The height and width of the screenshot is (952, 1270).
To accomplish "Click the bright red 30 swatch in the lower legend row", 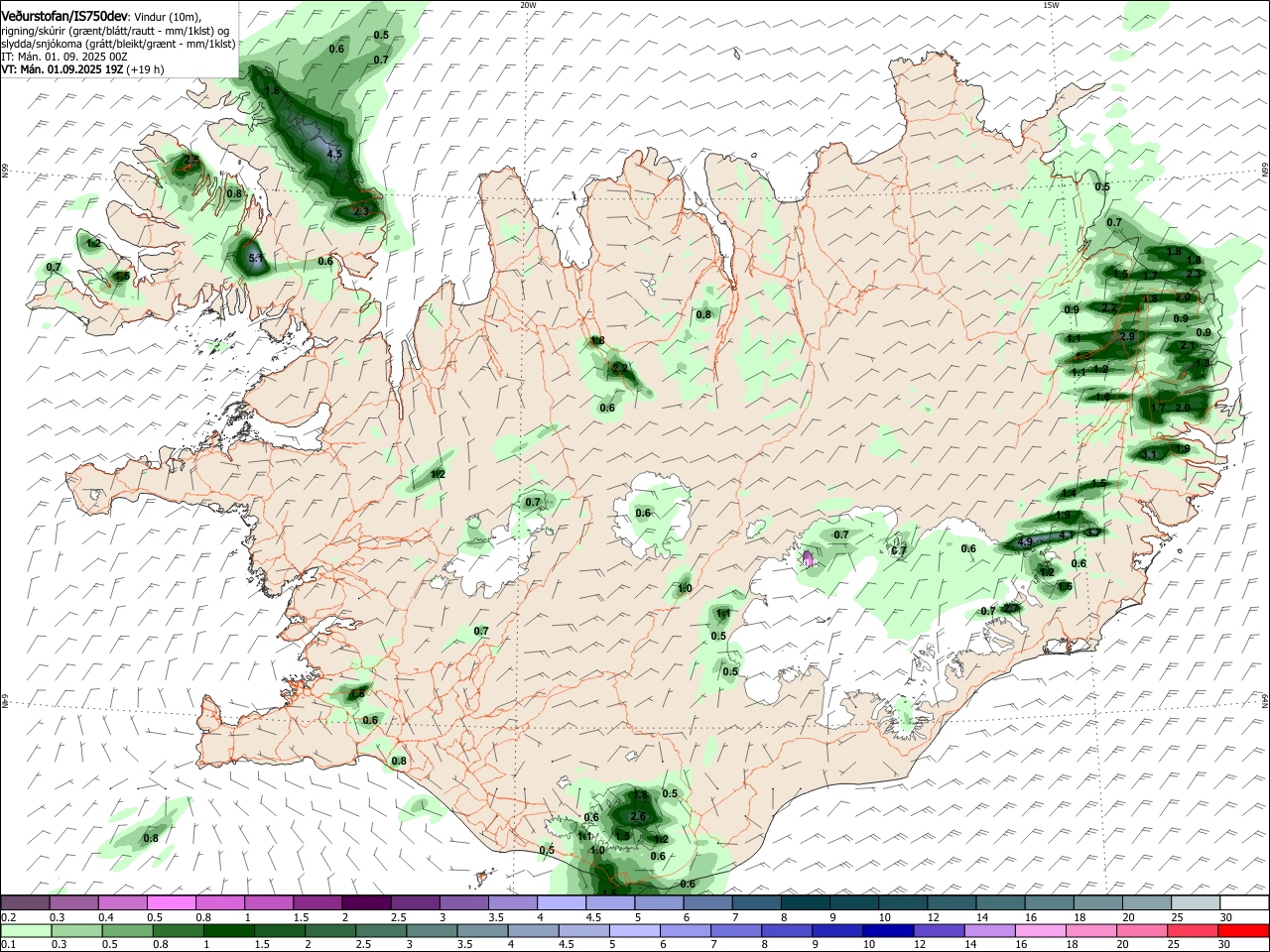I will [1243, 931].
